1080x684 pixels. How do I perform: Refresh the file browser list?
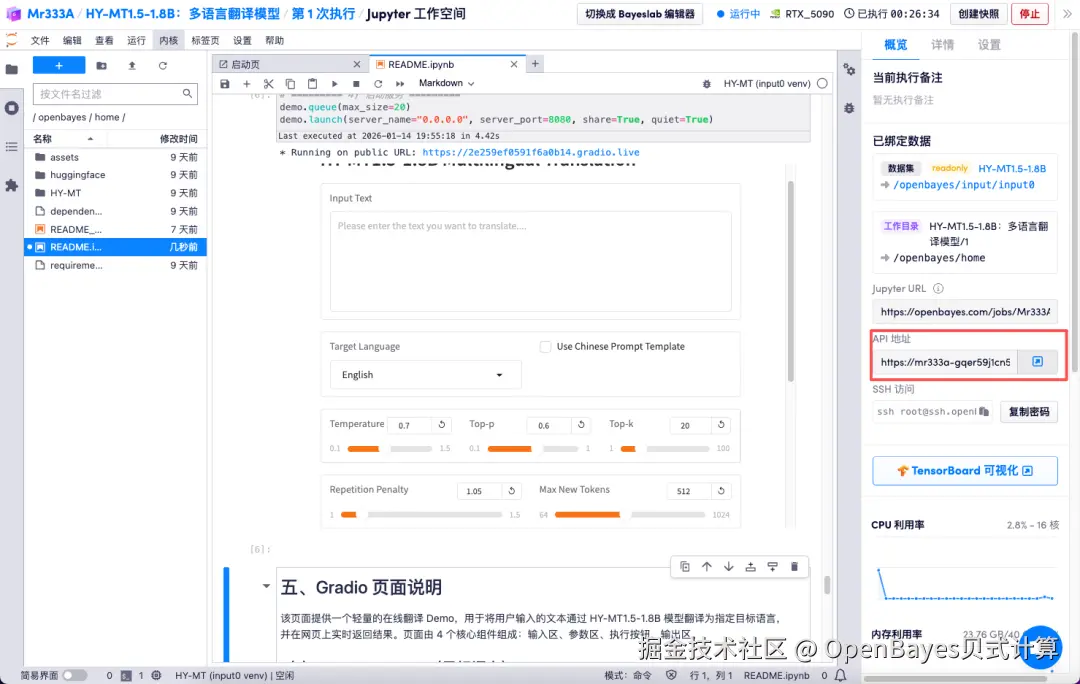pyautogui.click(x=163, y=65)
